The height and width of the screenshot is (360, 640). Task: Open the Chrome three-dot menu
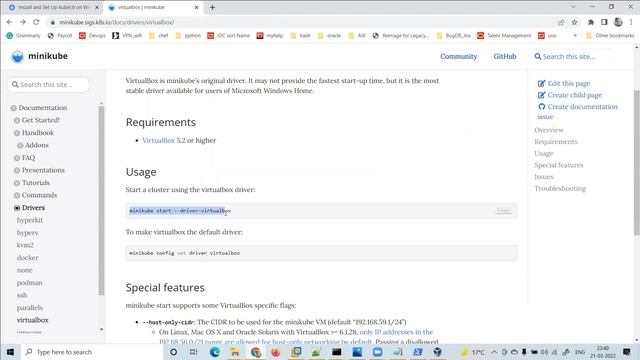coord(631,22)
